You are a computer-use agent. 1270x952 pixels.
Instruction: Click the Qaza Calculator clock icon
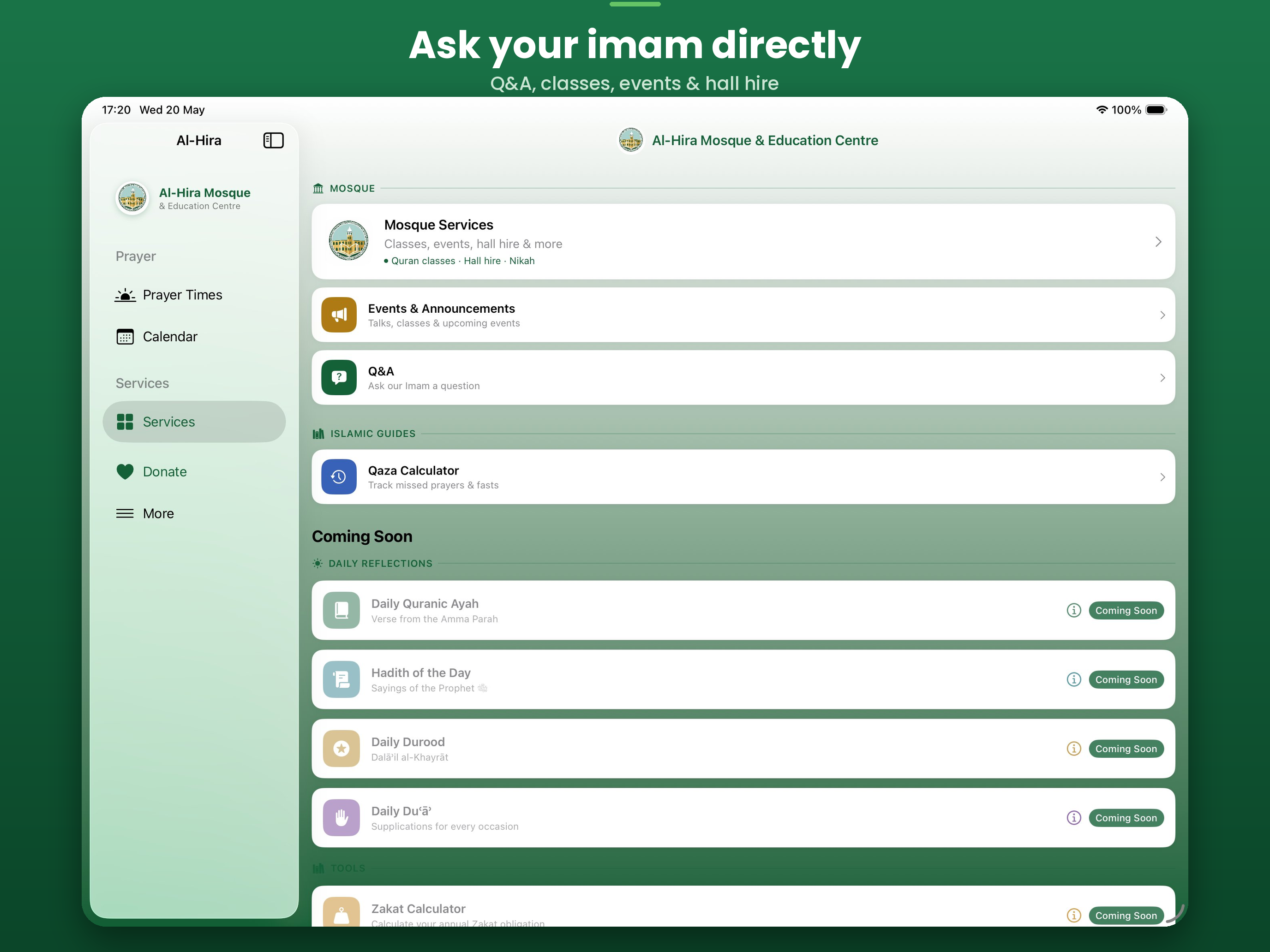(339, 477)
